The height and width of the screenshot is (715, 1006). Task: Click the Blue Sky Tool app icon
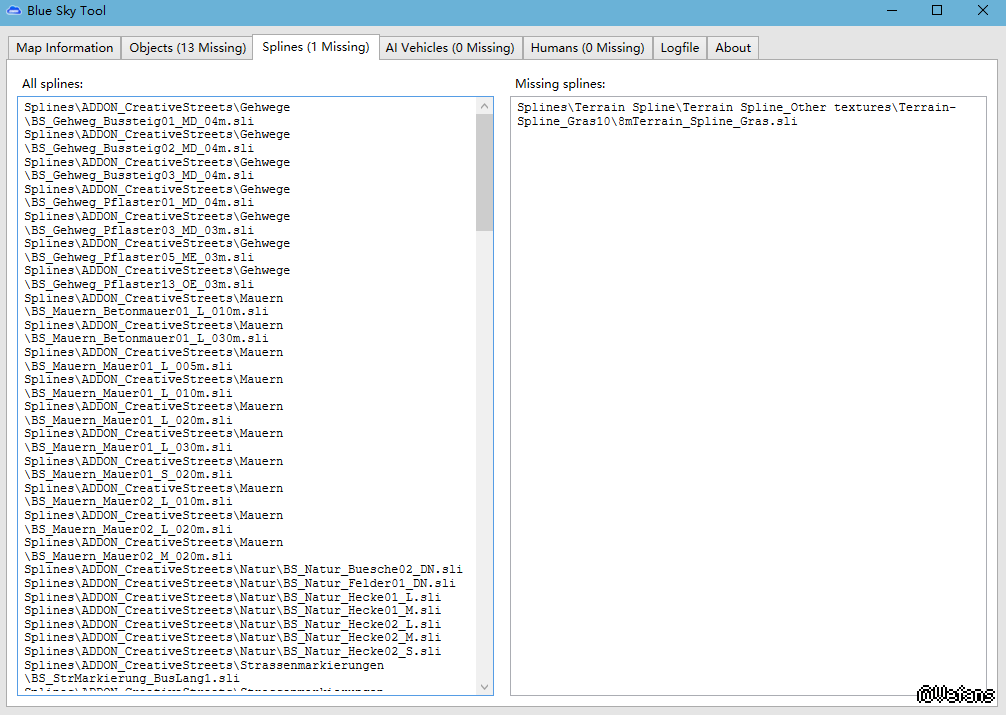click(x=13, y=11)
